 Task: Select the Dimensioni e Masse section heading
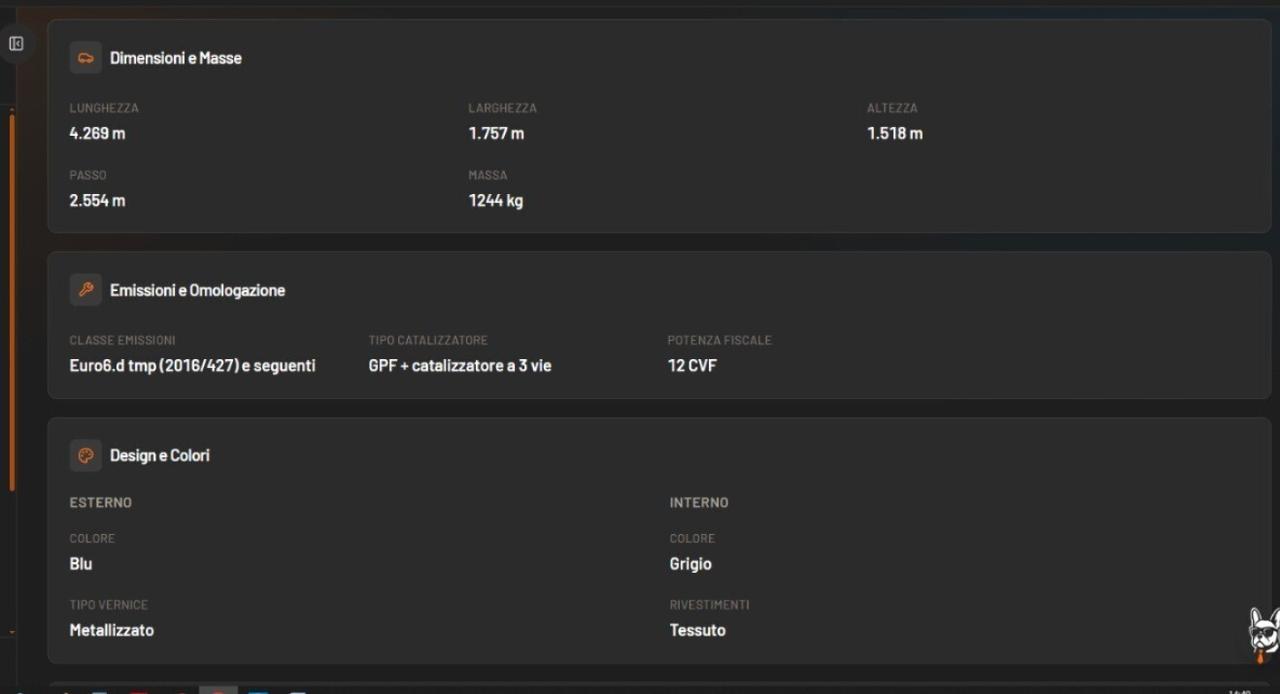(x=176, y=58)
